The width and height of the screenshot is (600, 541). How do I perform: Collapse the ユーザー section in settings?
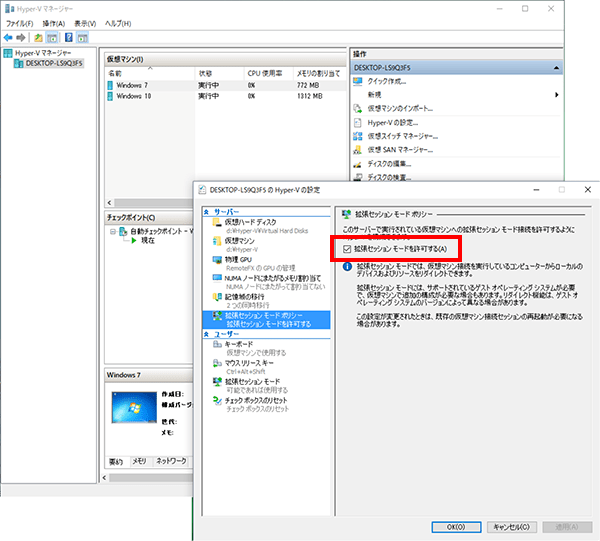pyautogui.click(x=206, y=334)
